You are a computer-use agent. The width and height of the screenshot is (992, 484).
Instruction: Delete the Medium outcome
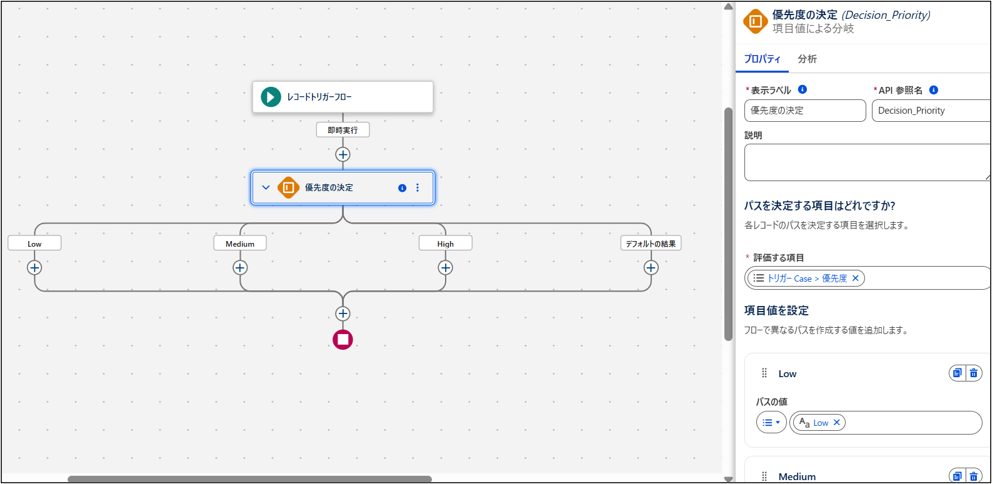974,476
